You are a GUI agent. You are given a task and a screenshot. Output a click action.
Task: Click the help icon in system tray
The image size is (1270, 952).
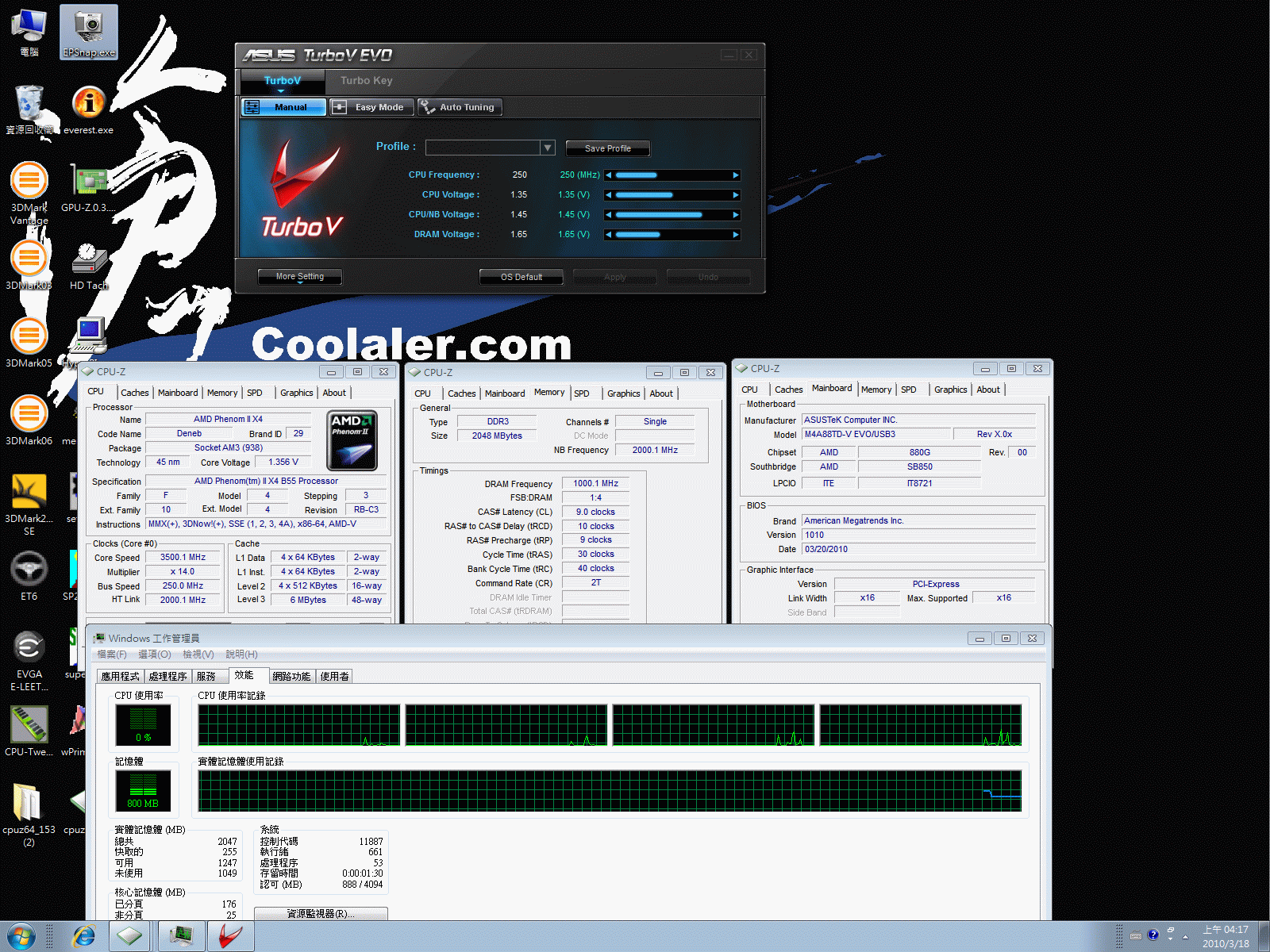click(x=1153, y=935)
